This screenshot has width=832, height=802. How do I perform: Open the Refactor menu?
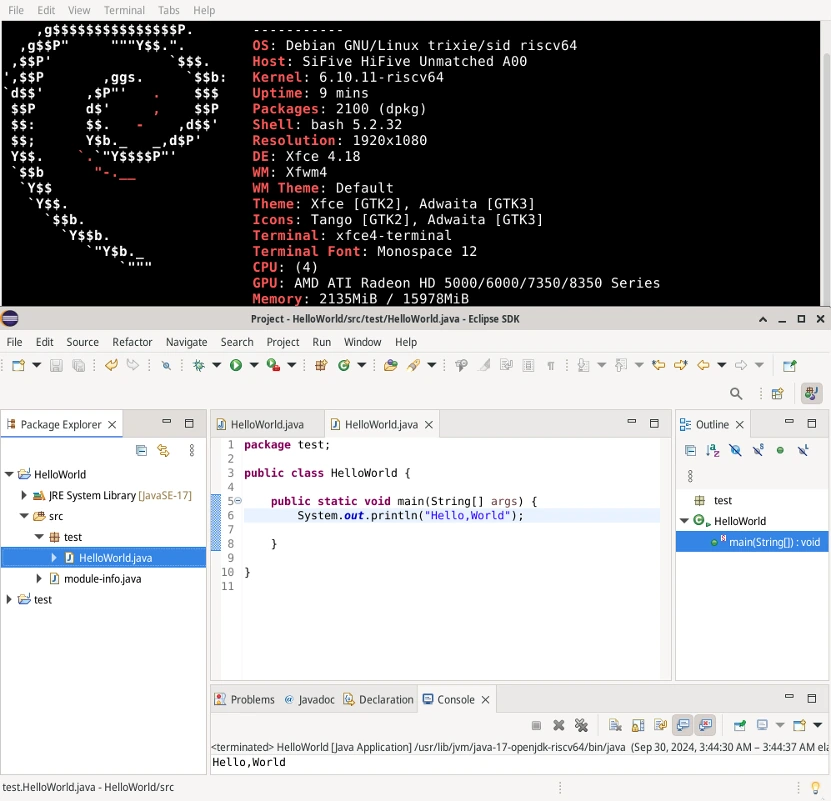(132, 342)
